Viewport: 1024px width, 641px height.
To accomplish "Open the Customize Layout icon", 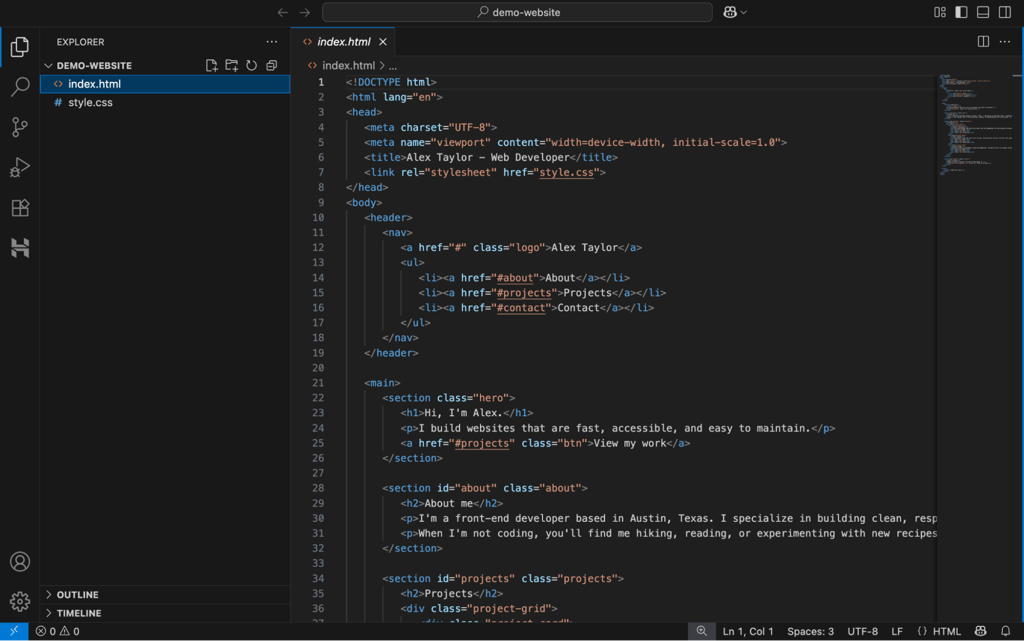I will coord(940,12).
